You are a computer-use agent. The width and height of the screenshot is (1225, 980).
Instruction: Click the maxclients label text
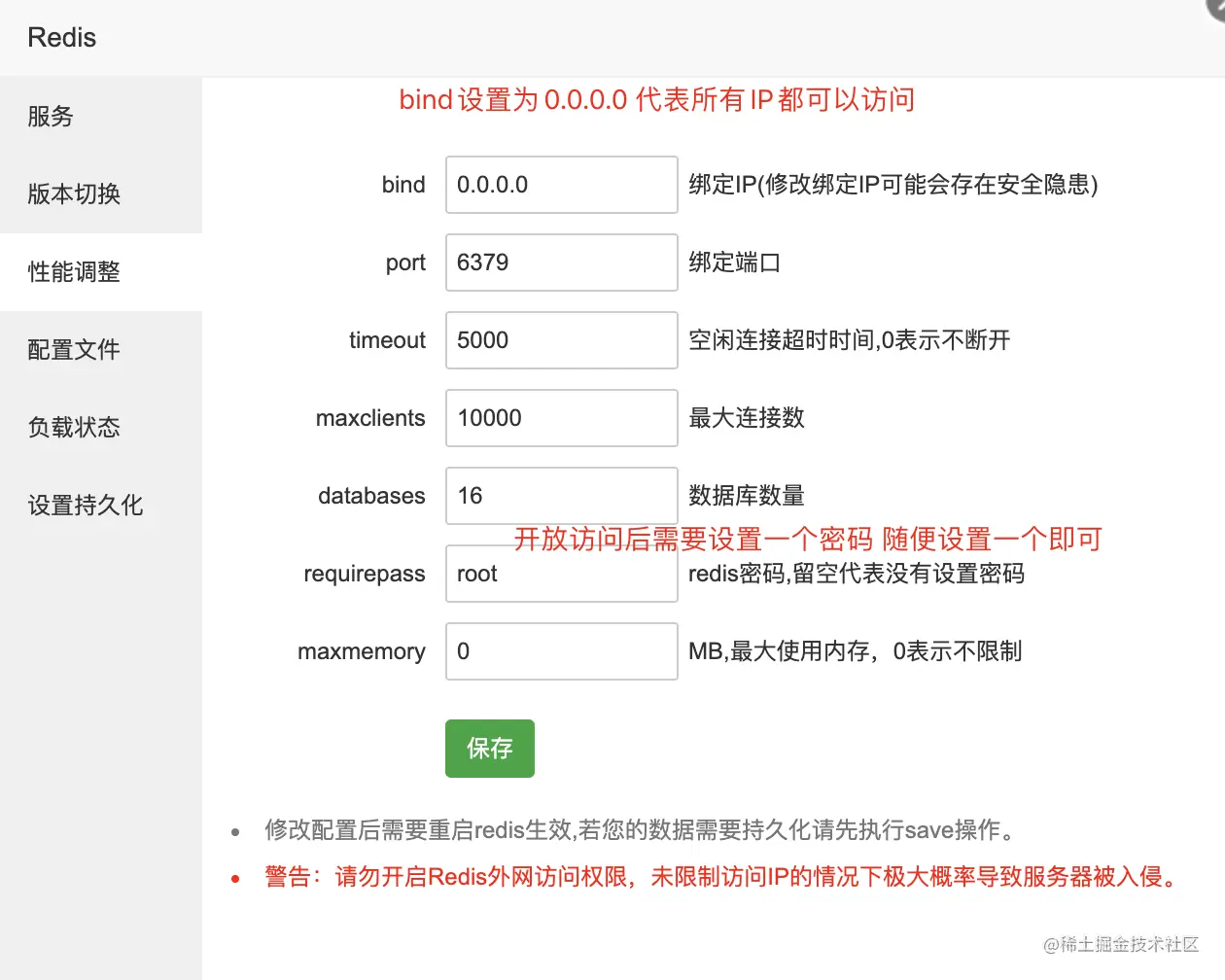(370, 418)
